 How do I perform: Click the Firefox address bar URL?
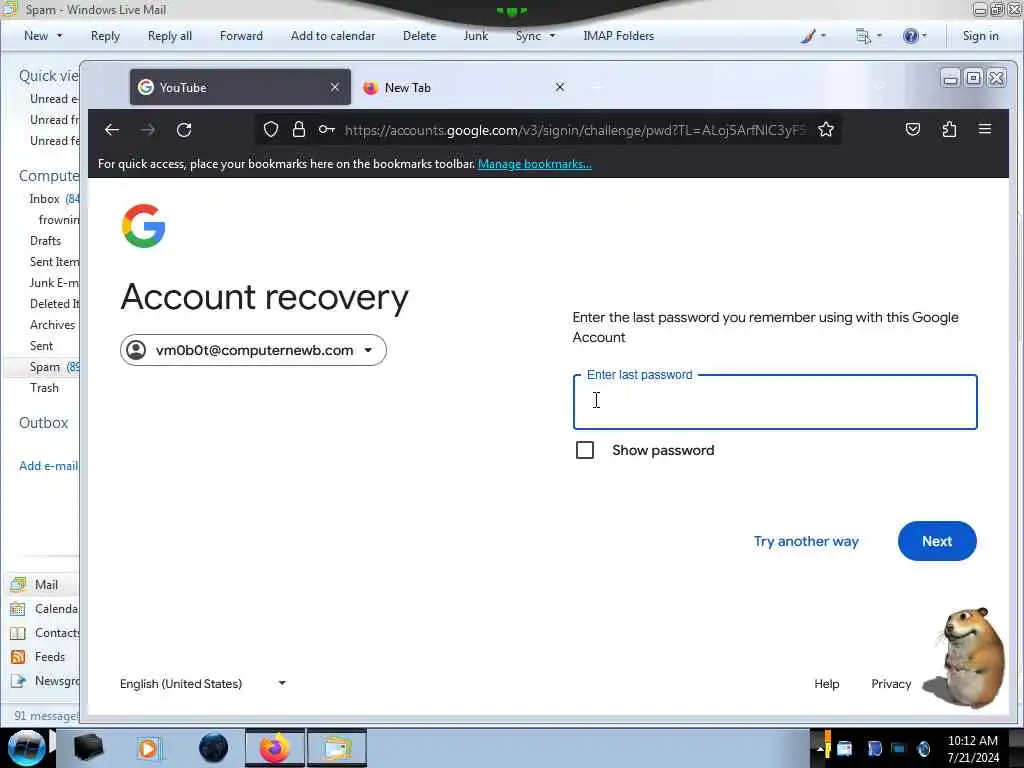pyautogui.click(x=575, y=130)
